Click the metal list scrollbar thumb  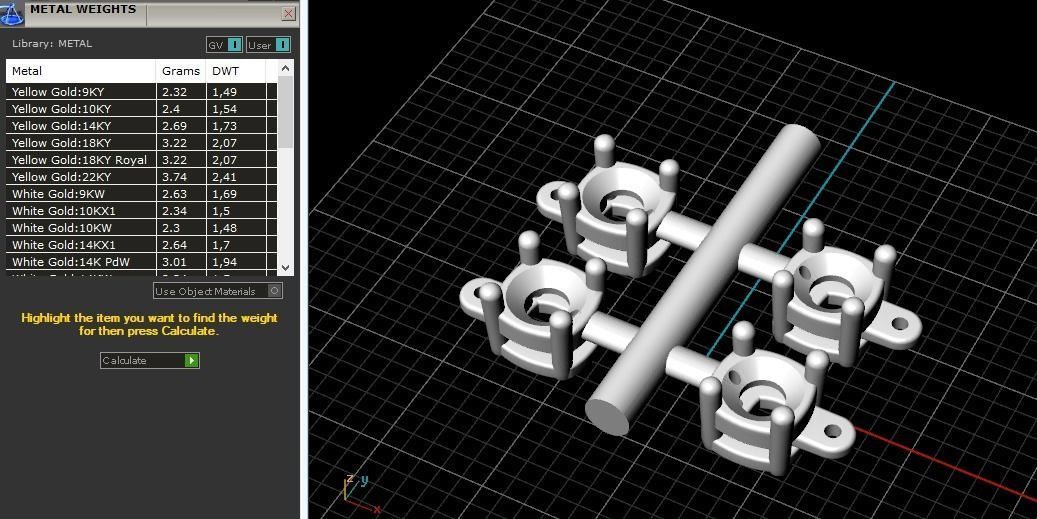pos(285,112)
